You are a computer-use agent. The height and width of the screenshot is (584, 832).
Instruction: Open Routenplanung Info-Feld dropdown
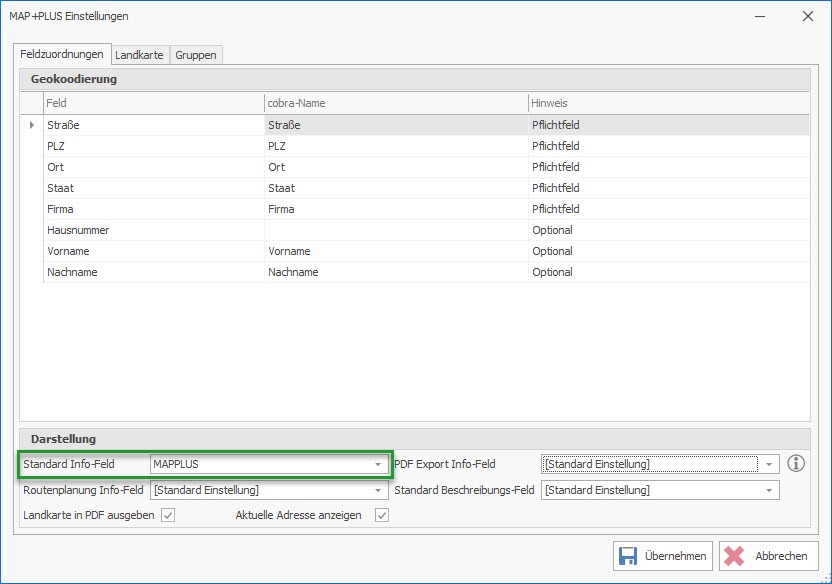tap(378, 490)
